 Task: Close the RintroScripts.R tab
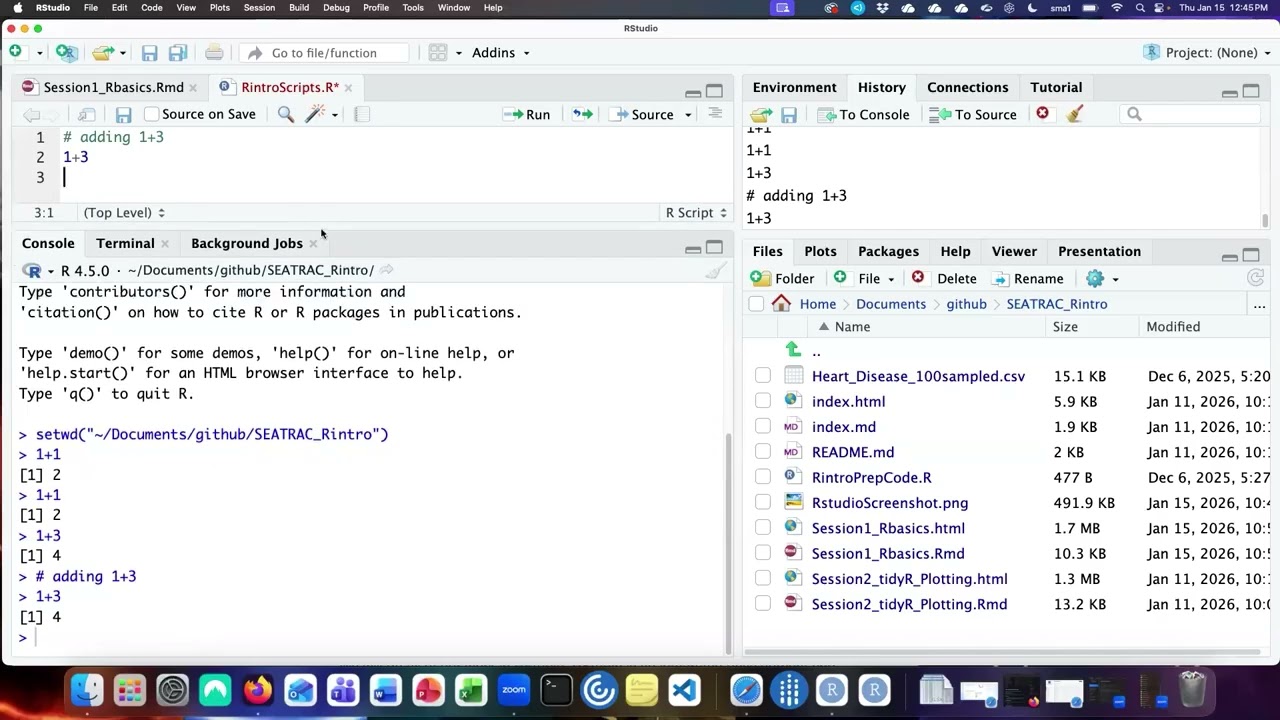348,88
